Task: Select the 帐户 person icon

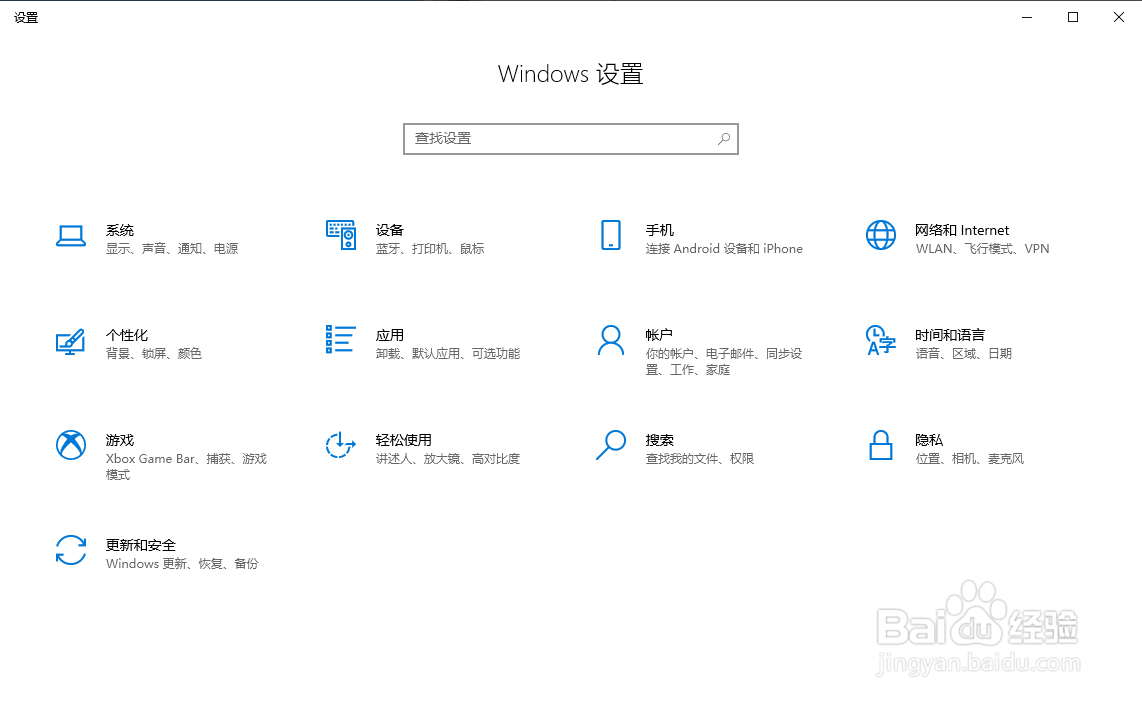Action: click(x=610, y=340)
